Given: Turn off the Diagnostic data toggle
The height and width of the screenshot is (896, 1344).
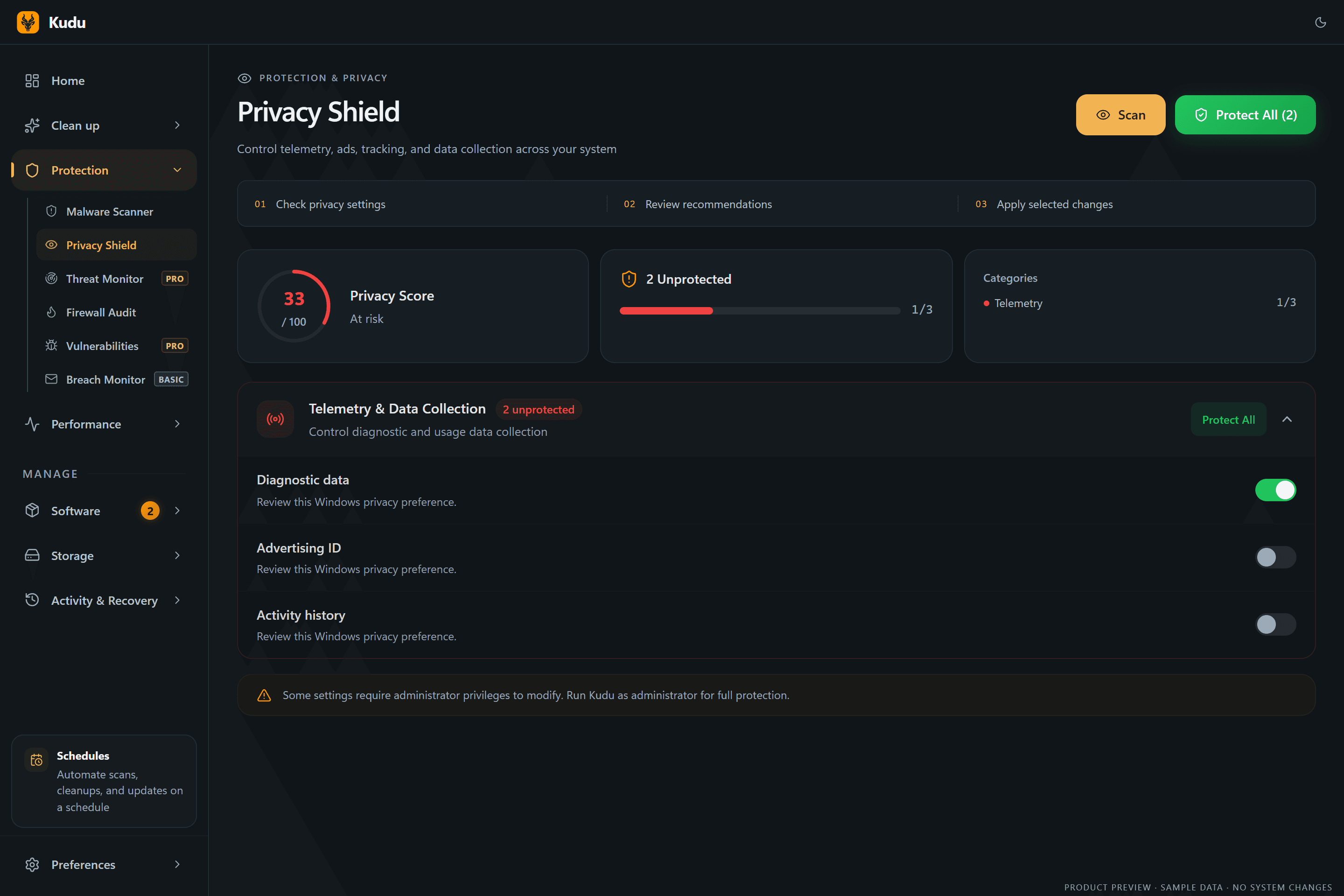Looking at the screenshot, I should (x=1275, y=490).
